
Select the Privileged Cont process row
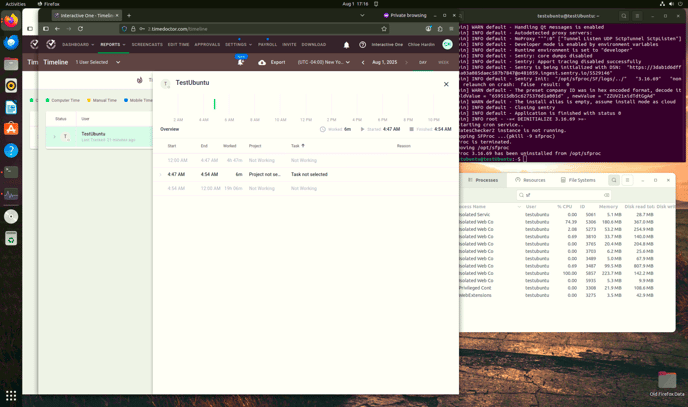point(566,288)
